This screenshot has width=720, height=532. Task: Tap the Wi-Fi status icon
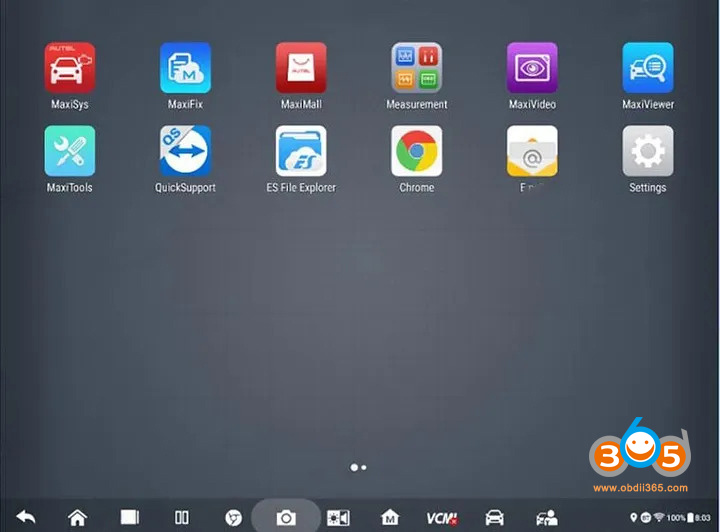[659, 517]
